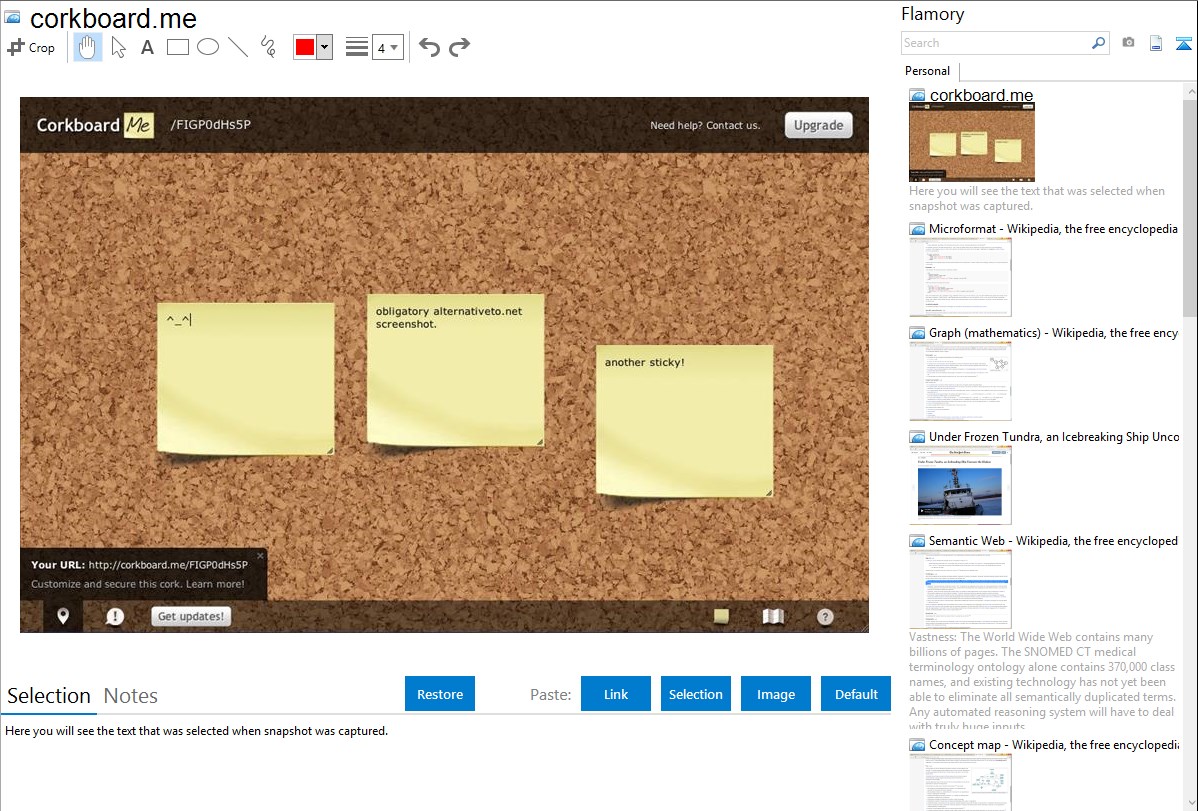Image resolution: width=1198 pixels, height=811 pixels.
Task: Click the location pin icon on corkboard
Action: [x=63, y=616]
